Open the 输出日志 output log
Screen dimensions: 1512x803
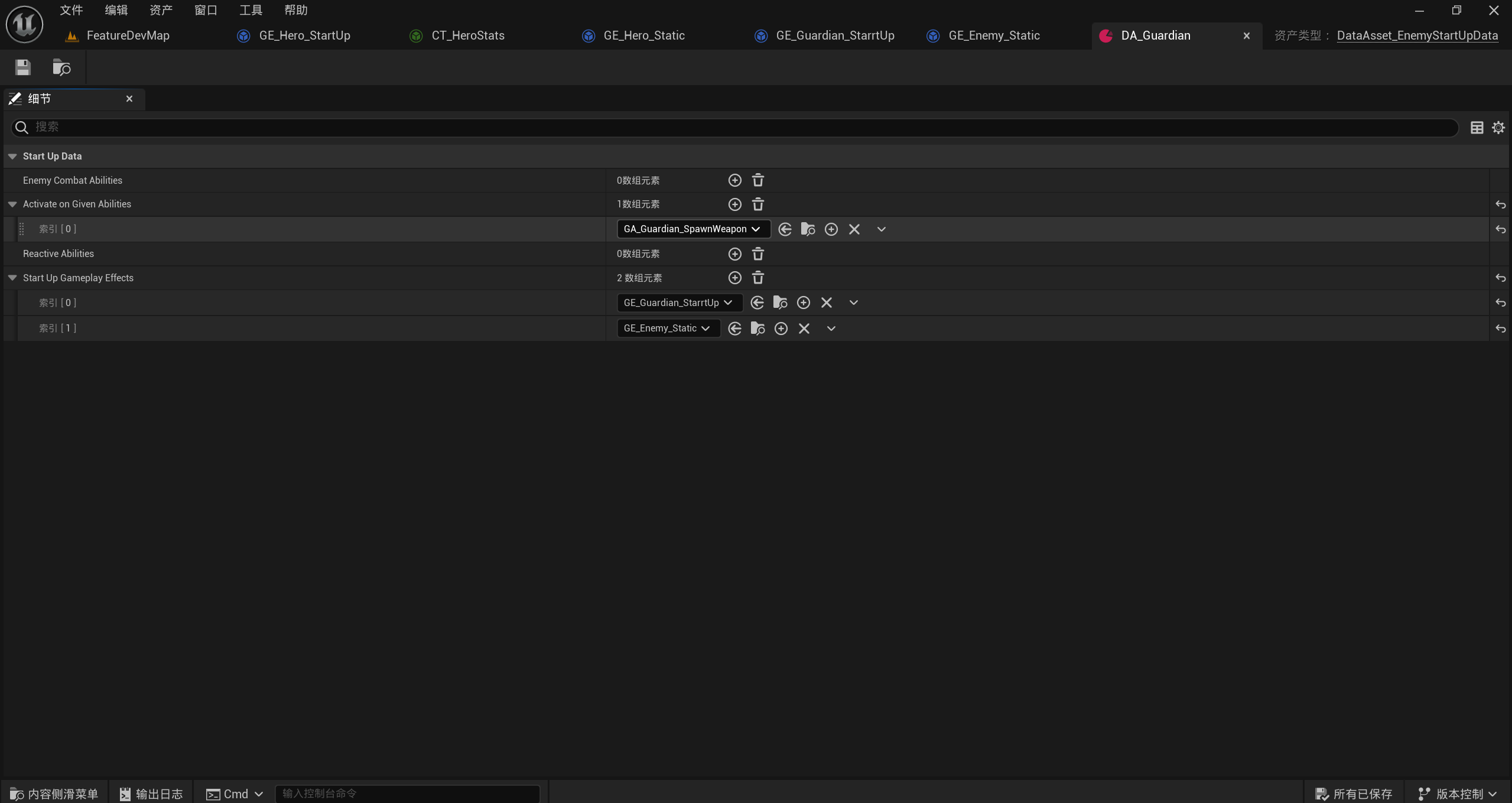[151, 794]
